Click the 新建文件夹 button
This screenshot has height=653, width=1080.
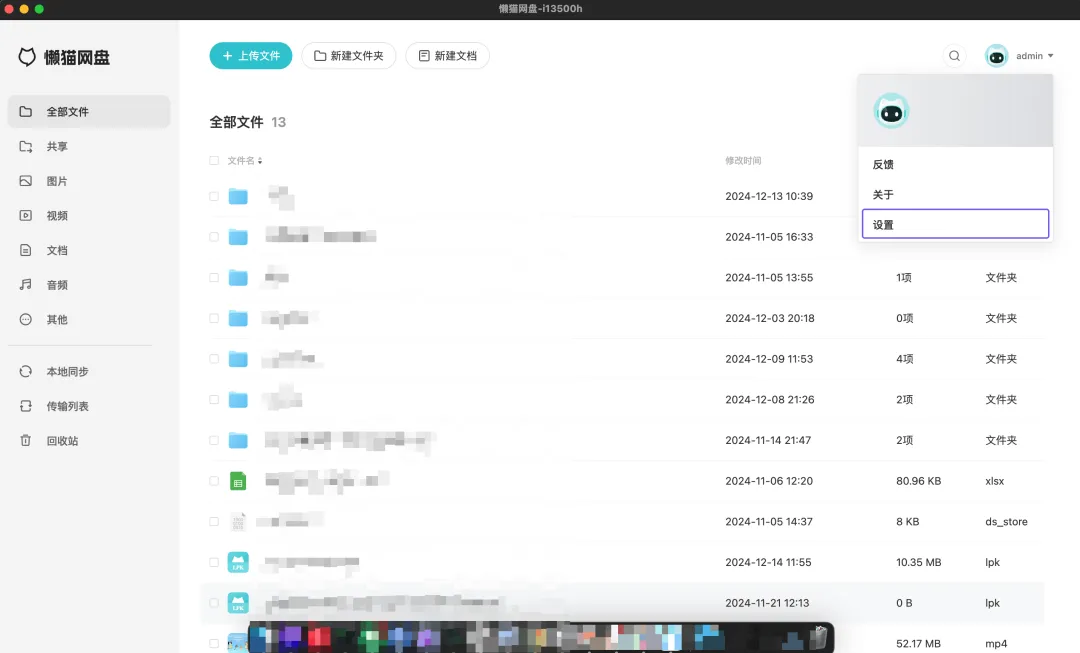(x=349, y=56)
